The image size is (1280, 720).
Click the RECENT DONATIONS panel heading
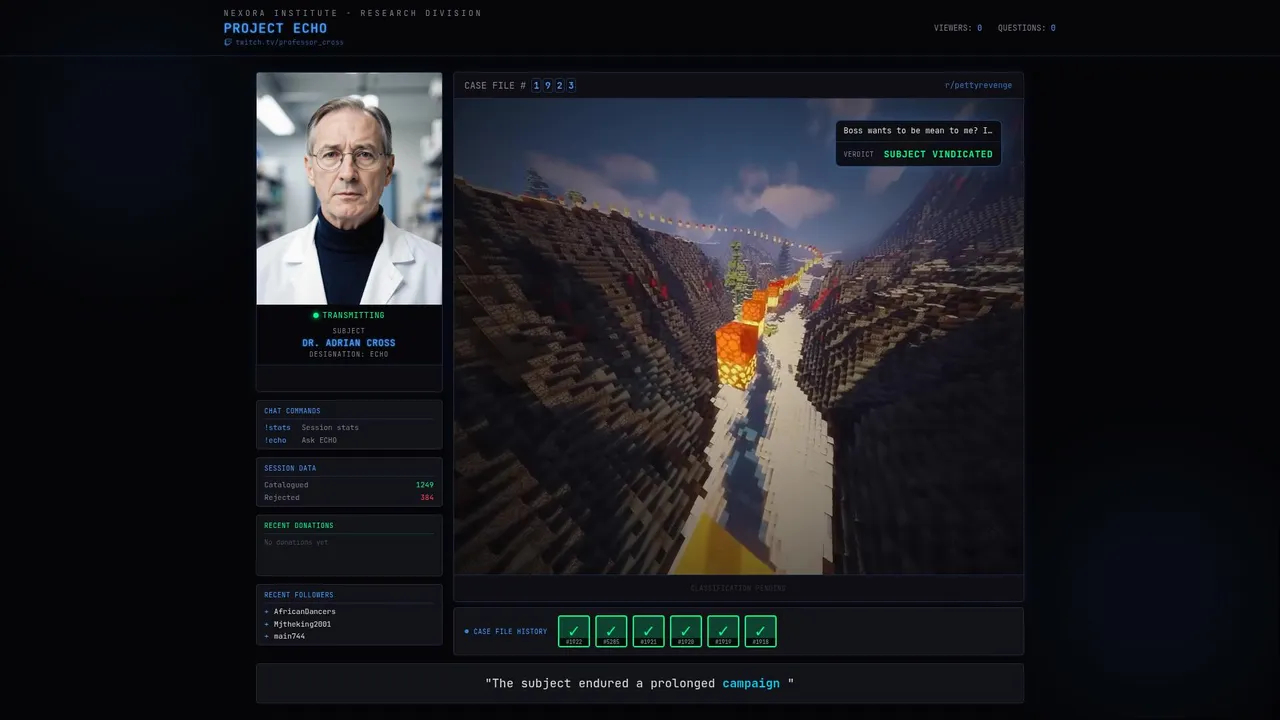[299, 525]
